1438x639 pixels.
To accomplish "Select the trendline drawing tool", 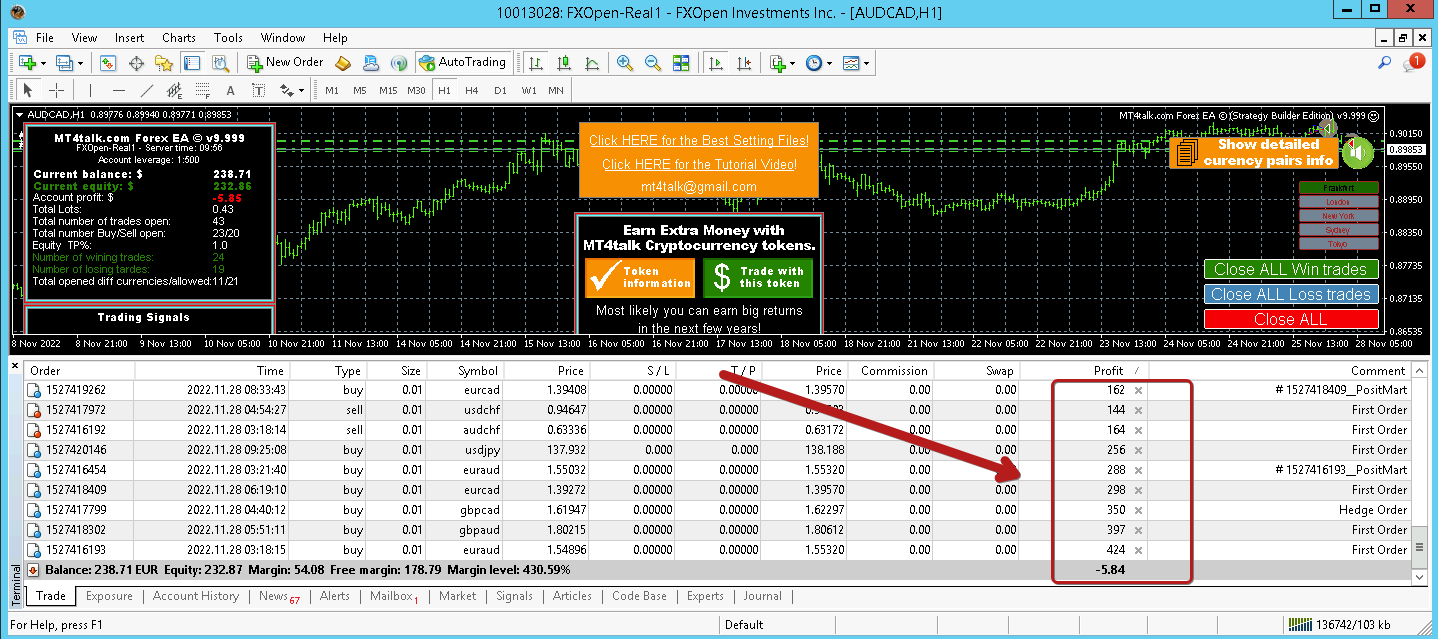I will (x=146, y=90).
